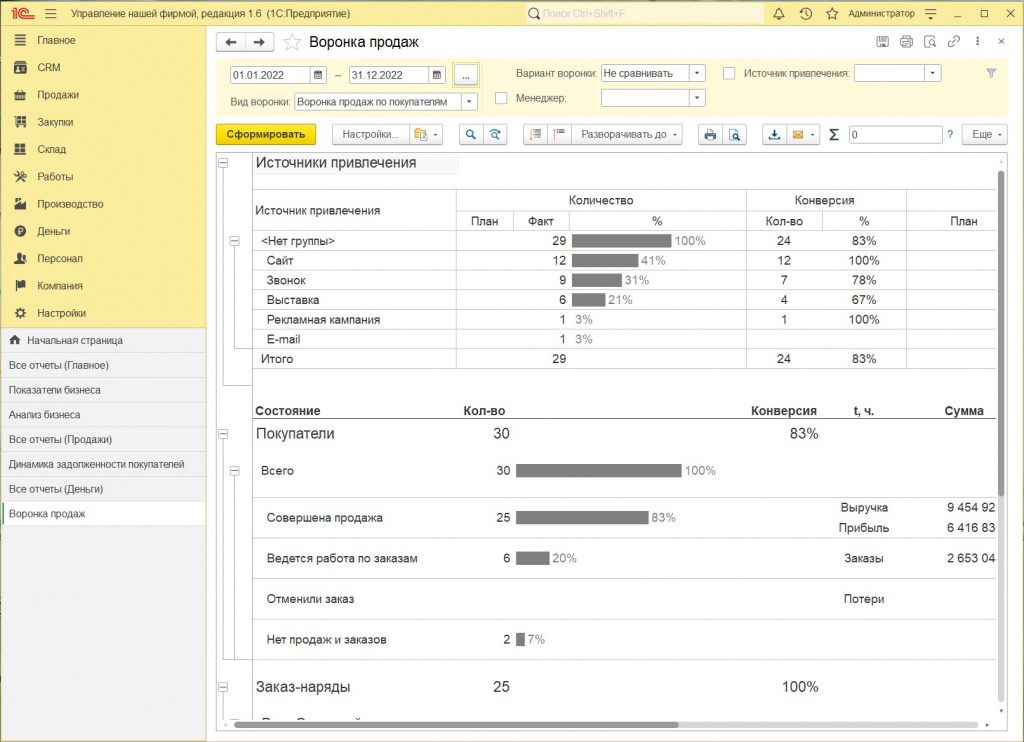
Task: Click the global search field
Action: tap(645, 13)
